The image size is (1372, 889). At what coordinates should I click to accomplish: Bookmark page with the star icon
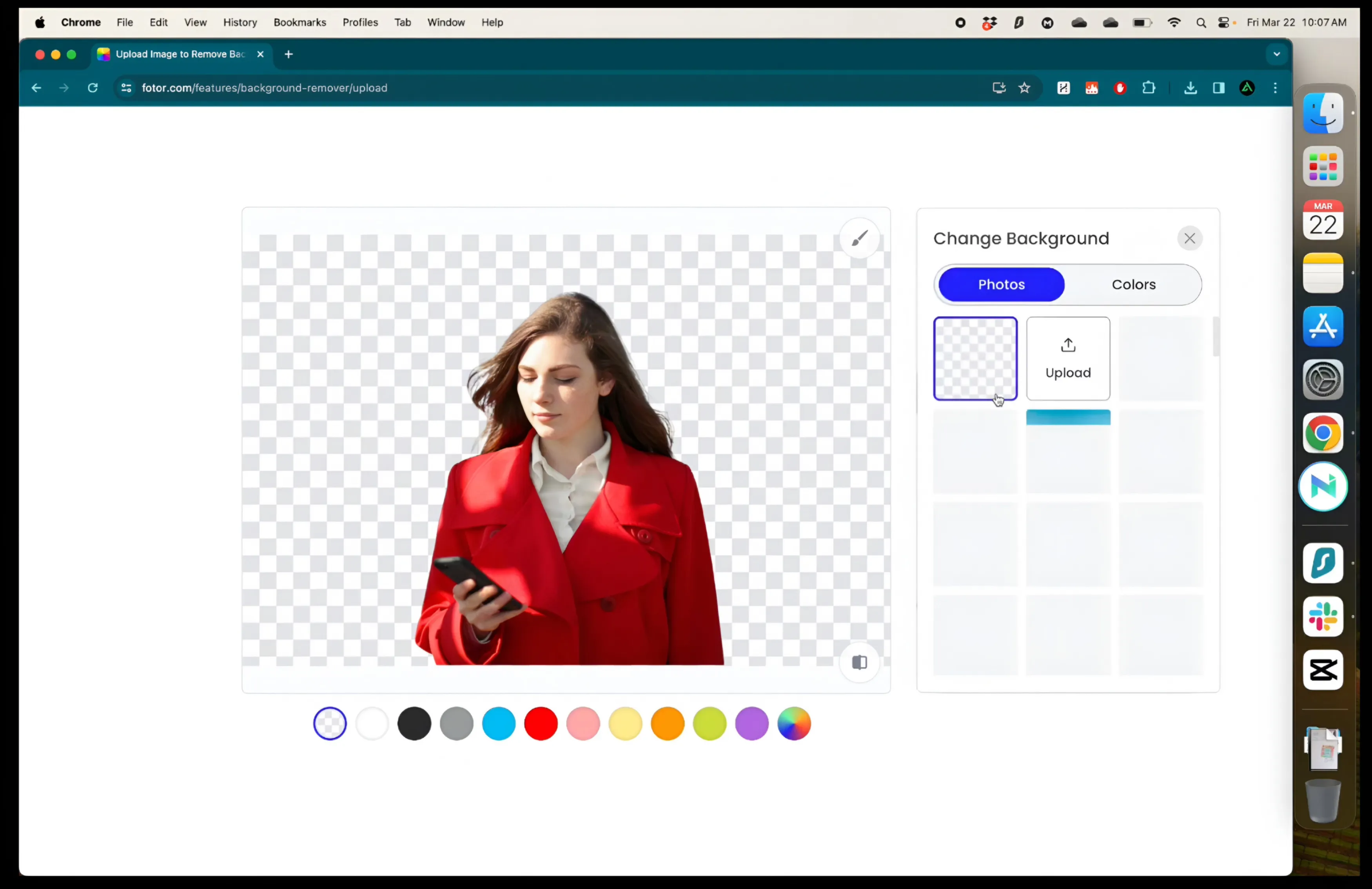pyautogui.click(x=1024, y=88)
